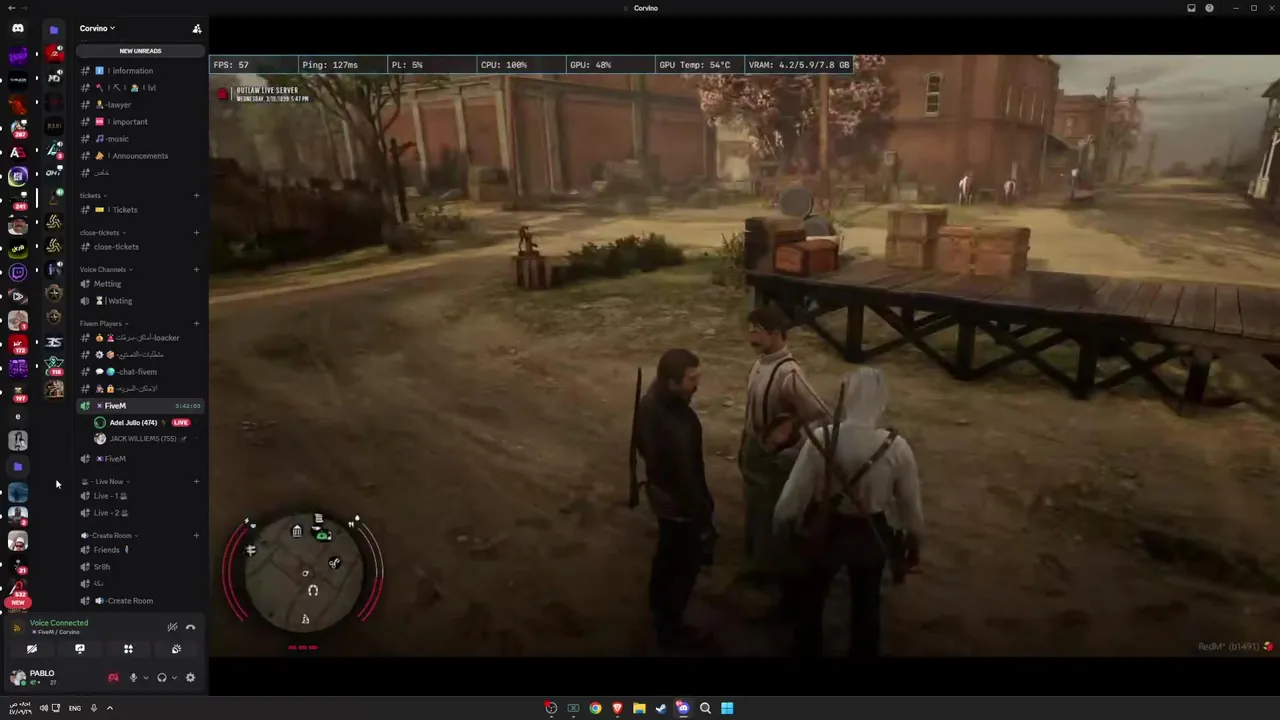This screenshot has height=720, width=1280.
Task: Open the help icon in the title bar
Action: (x=1209, y=8)
